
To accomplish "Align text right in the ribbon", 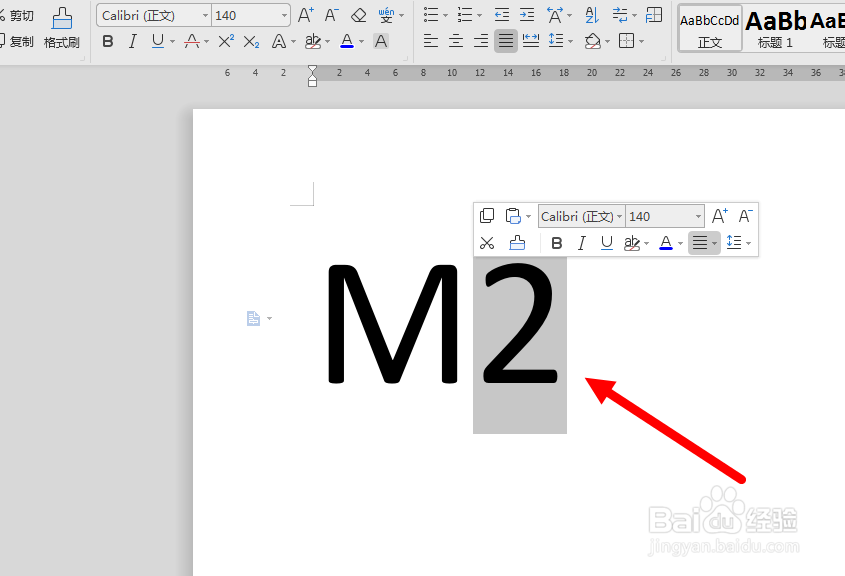I will point(481,41).
